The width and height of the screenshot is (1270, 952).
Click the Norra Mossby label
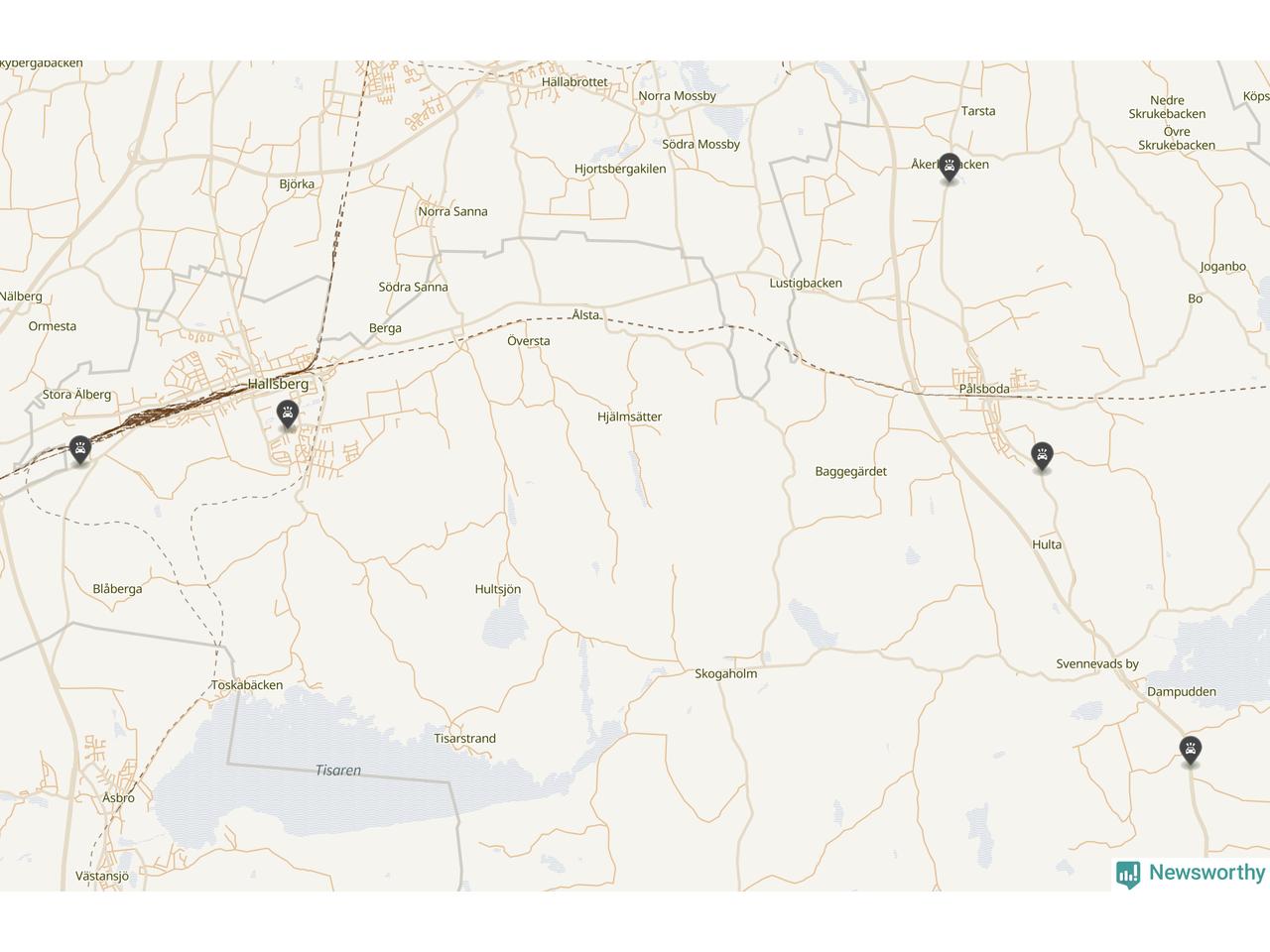point(678,96)
